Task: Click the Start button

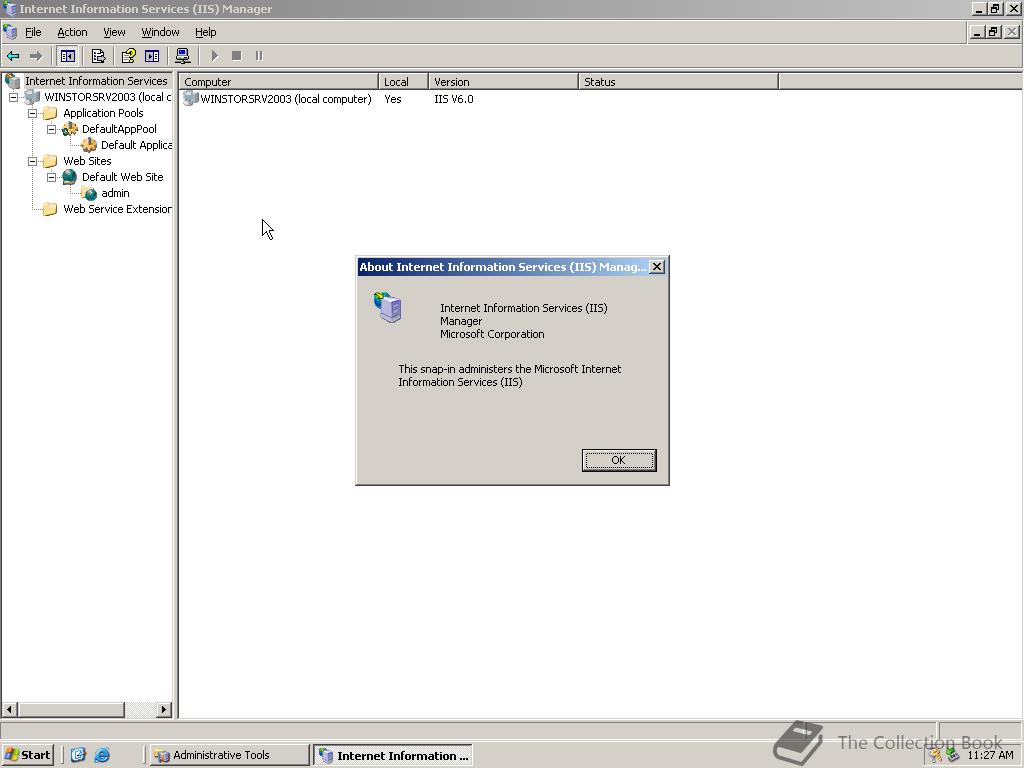Action: (27, 755)
